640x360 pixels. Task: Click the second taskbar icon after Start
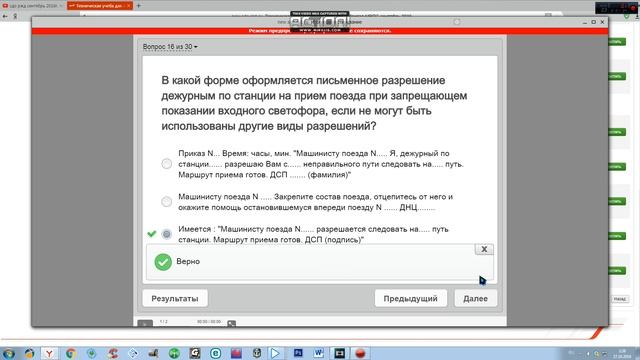(x=29, y=353)
